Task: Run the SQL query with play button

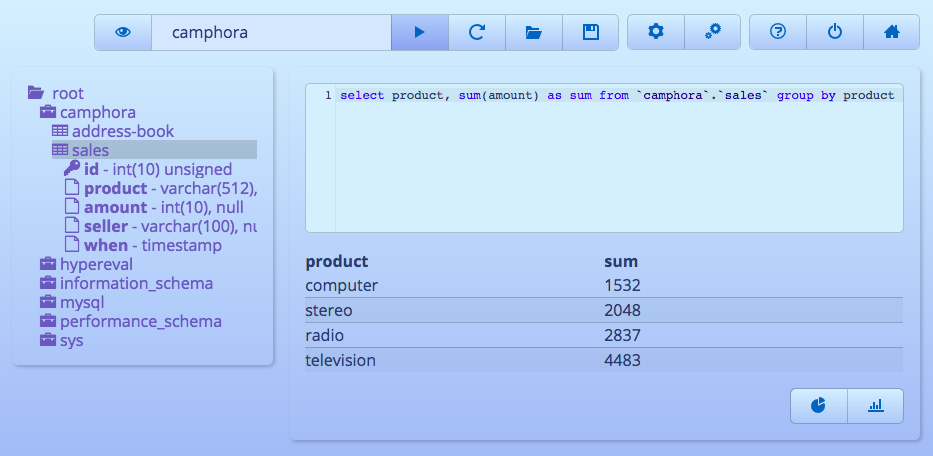Action: point(420,32)
